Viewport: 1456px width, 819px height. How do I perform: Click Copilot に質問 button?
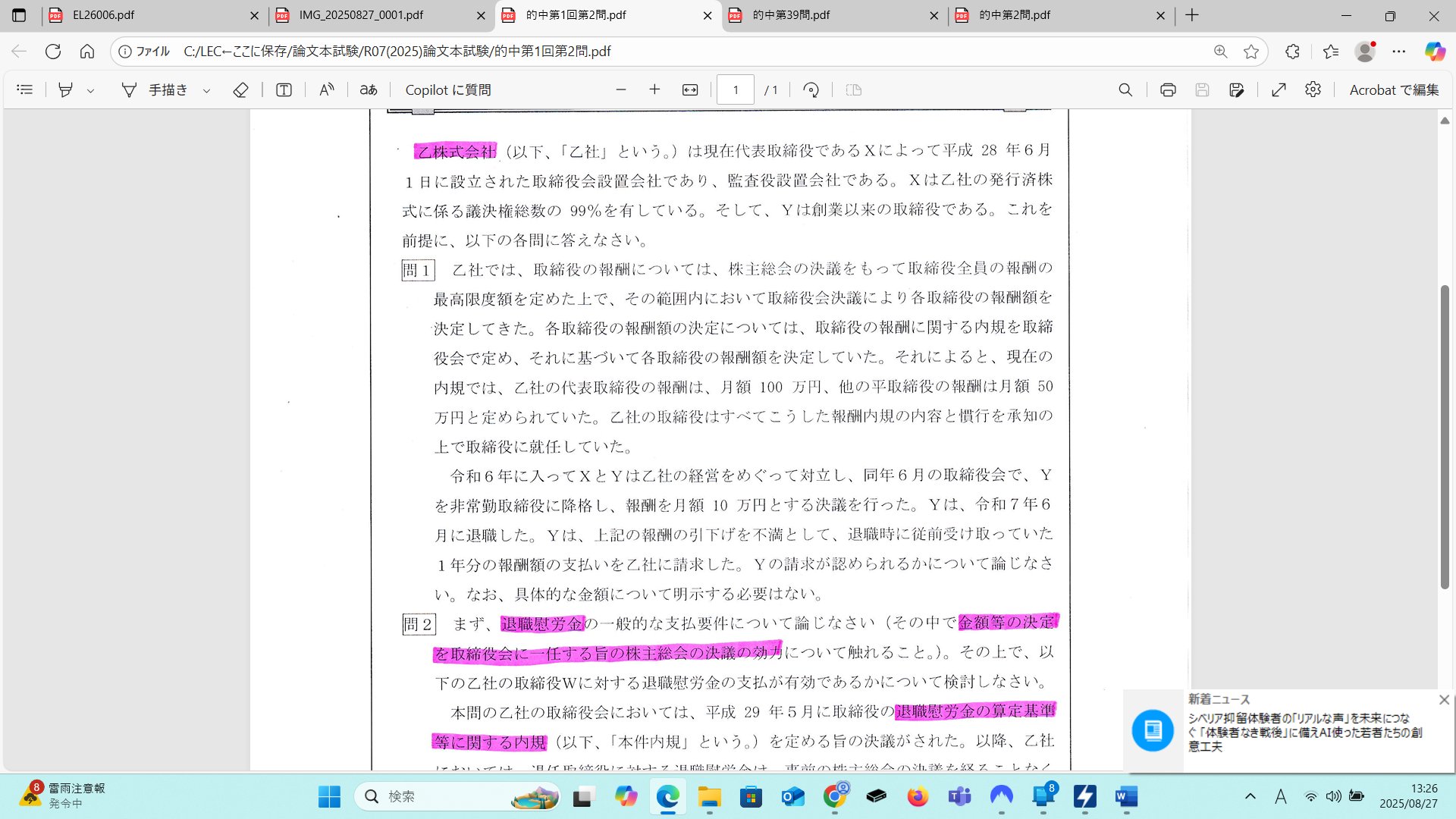[x=447, y=89]
